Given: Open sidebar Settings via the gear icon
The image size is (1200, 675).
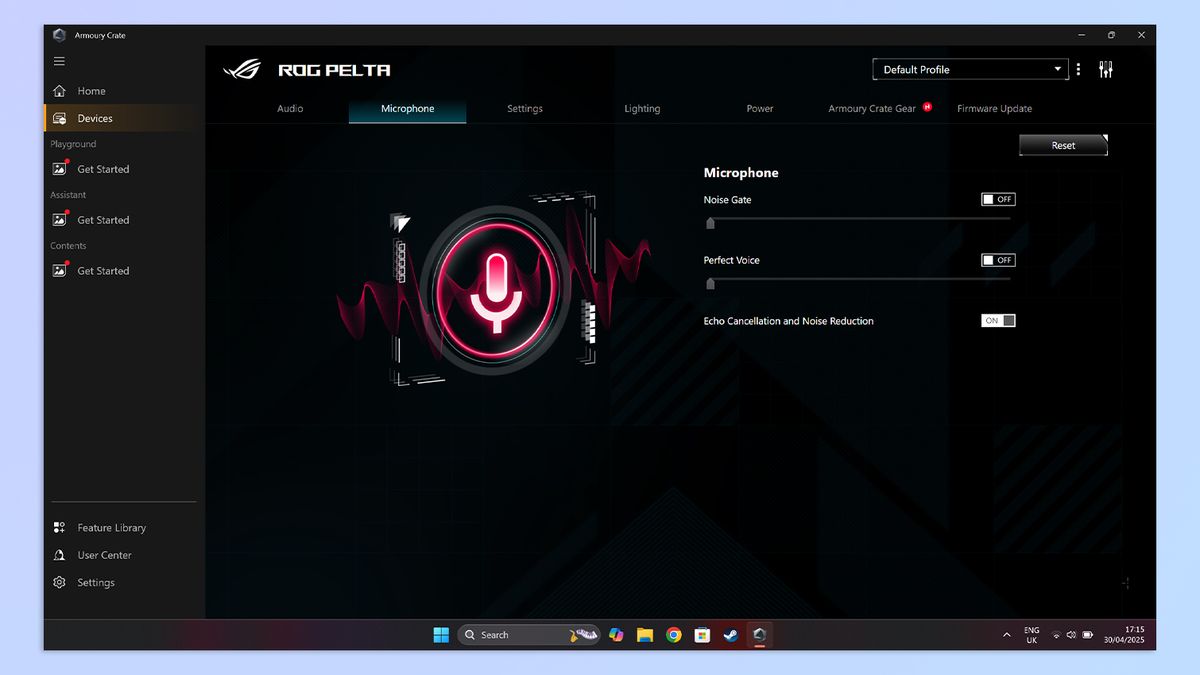Looking at the screenshot, I should pos(59,582).
